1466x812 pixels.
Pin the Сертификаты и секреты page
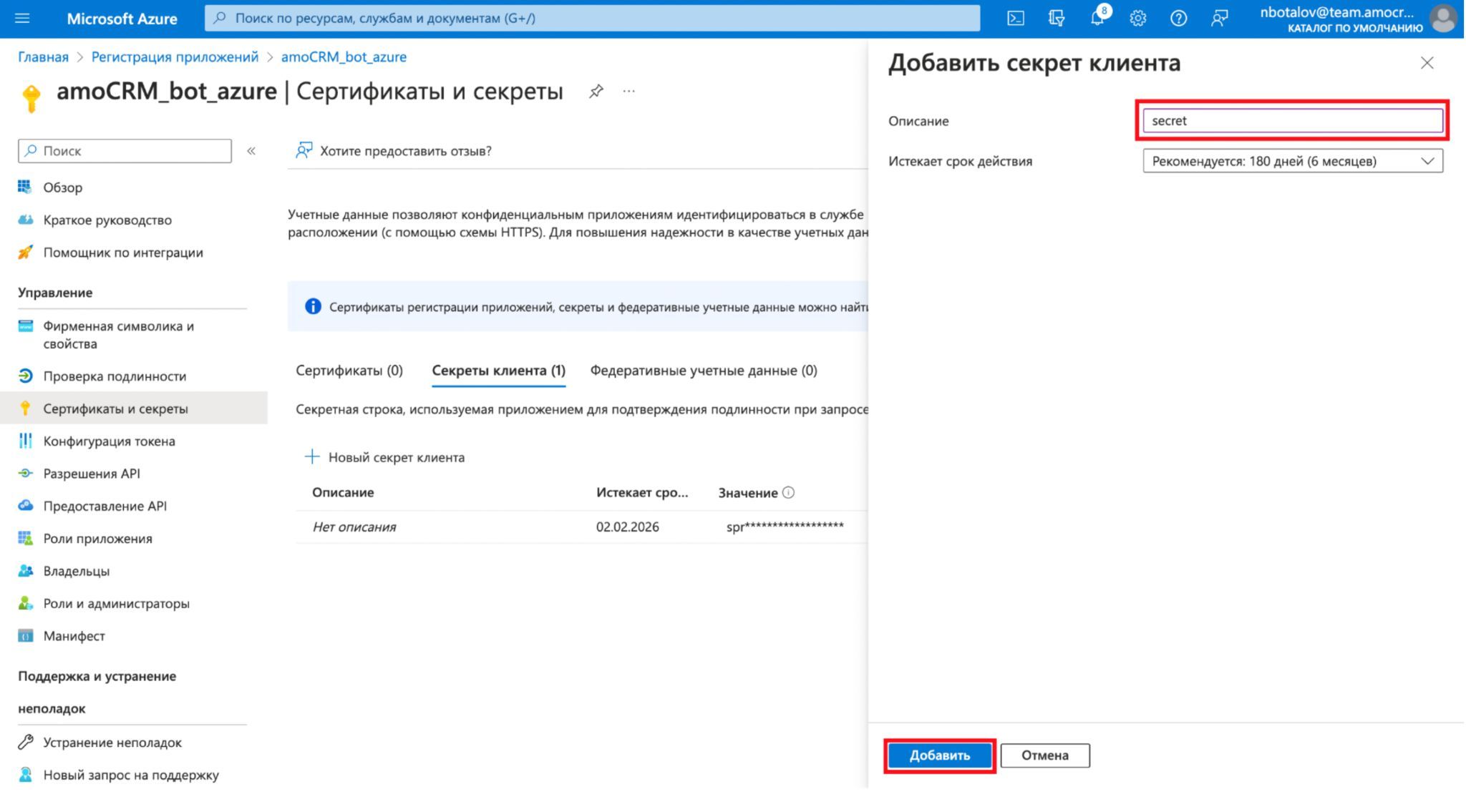tap(596, 91)
